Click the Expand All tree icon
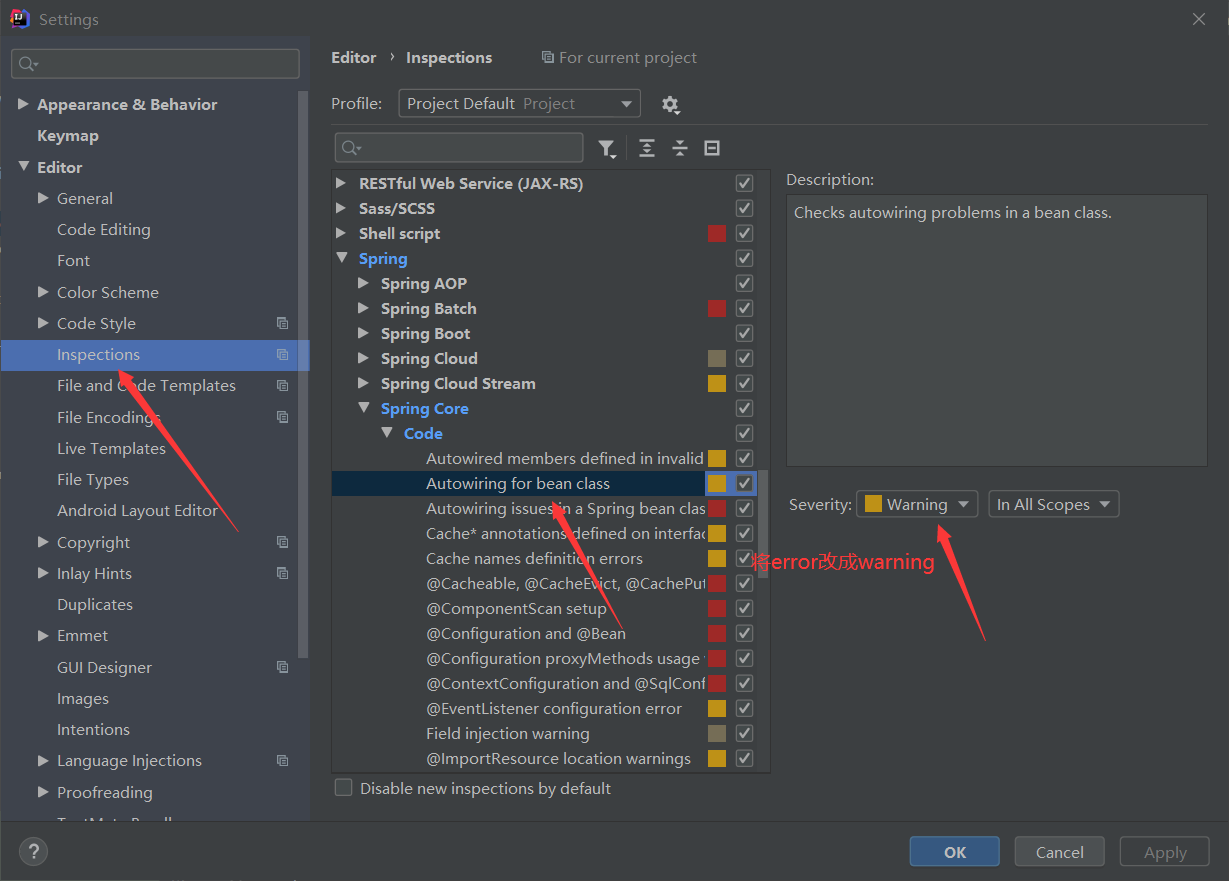This screenshot has height=881, width=1229. [647, 148]
